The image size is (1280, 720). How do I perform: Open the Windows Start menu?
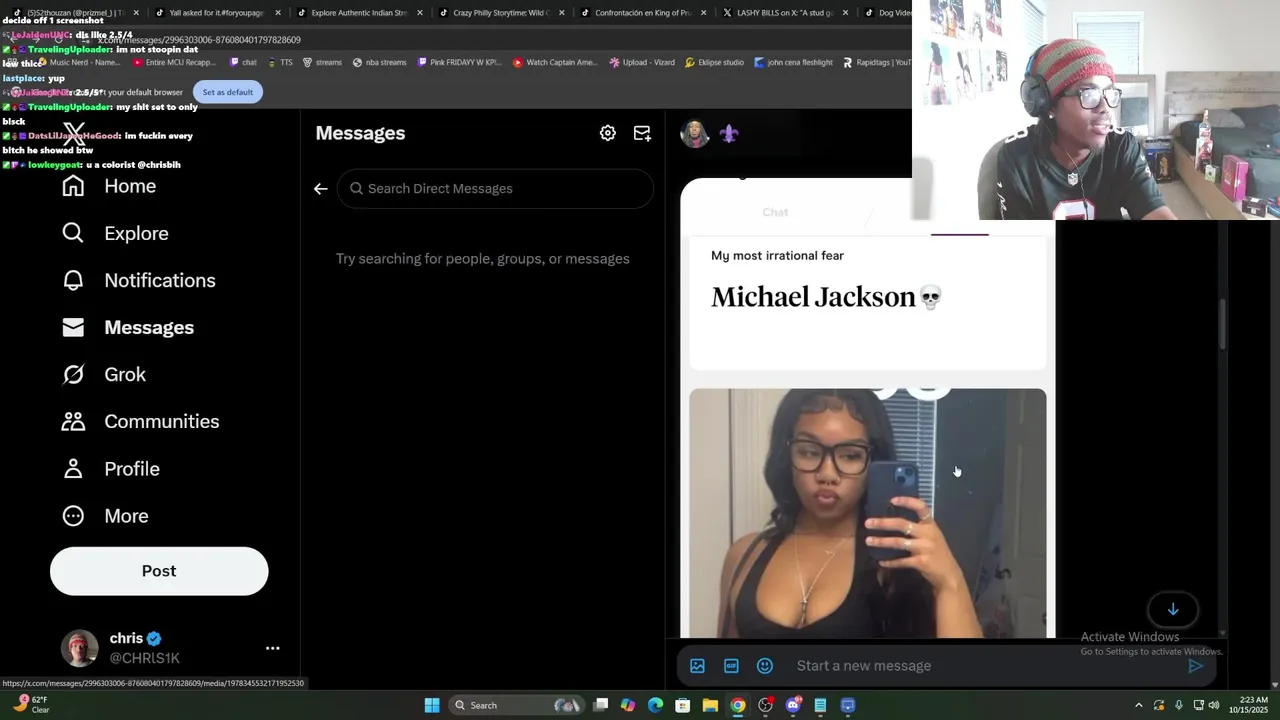point(432,705)
